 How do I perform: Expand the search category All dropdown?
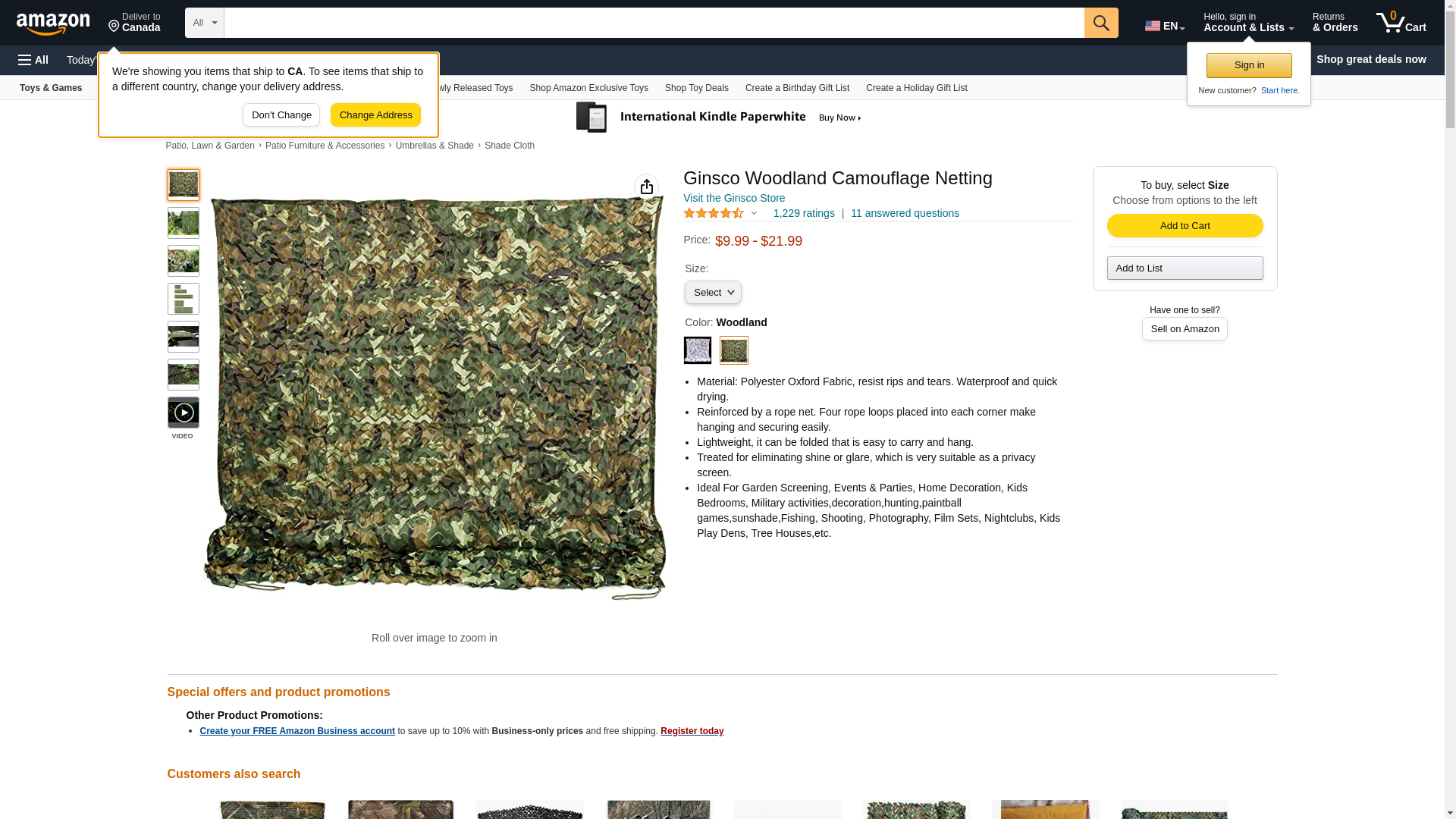click(x=204, y=23)
